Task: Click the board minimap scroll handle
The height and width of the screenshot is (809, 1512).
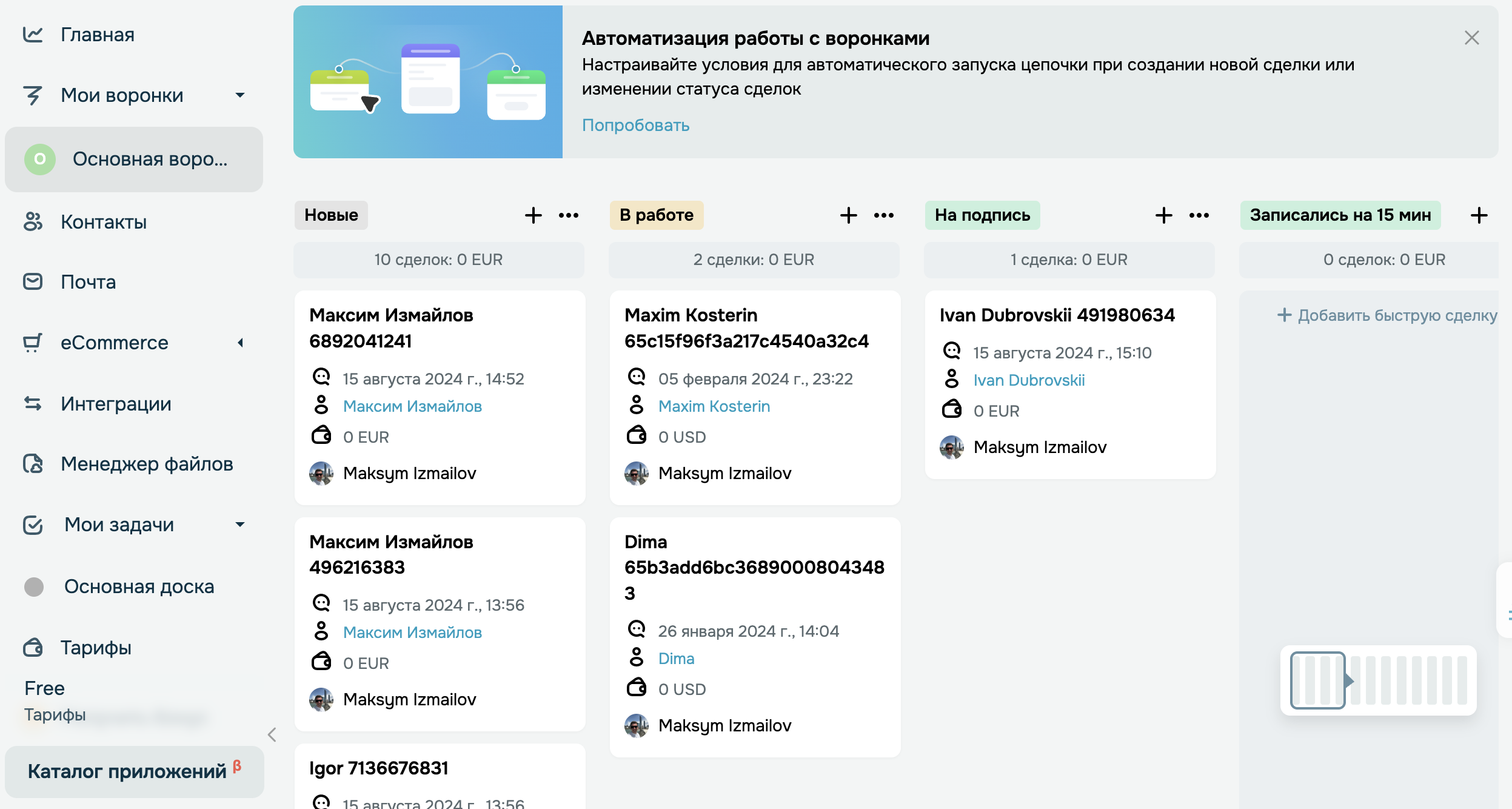Action: pyautogui.click(x=1318, y=680)
